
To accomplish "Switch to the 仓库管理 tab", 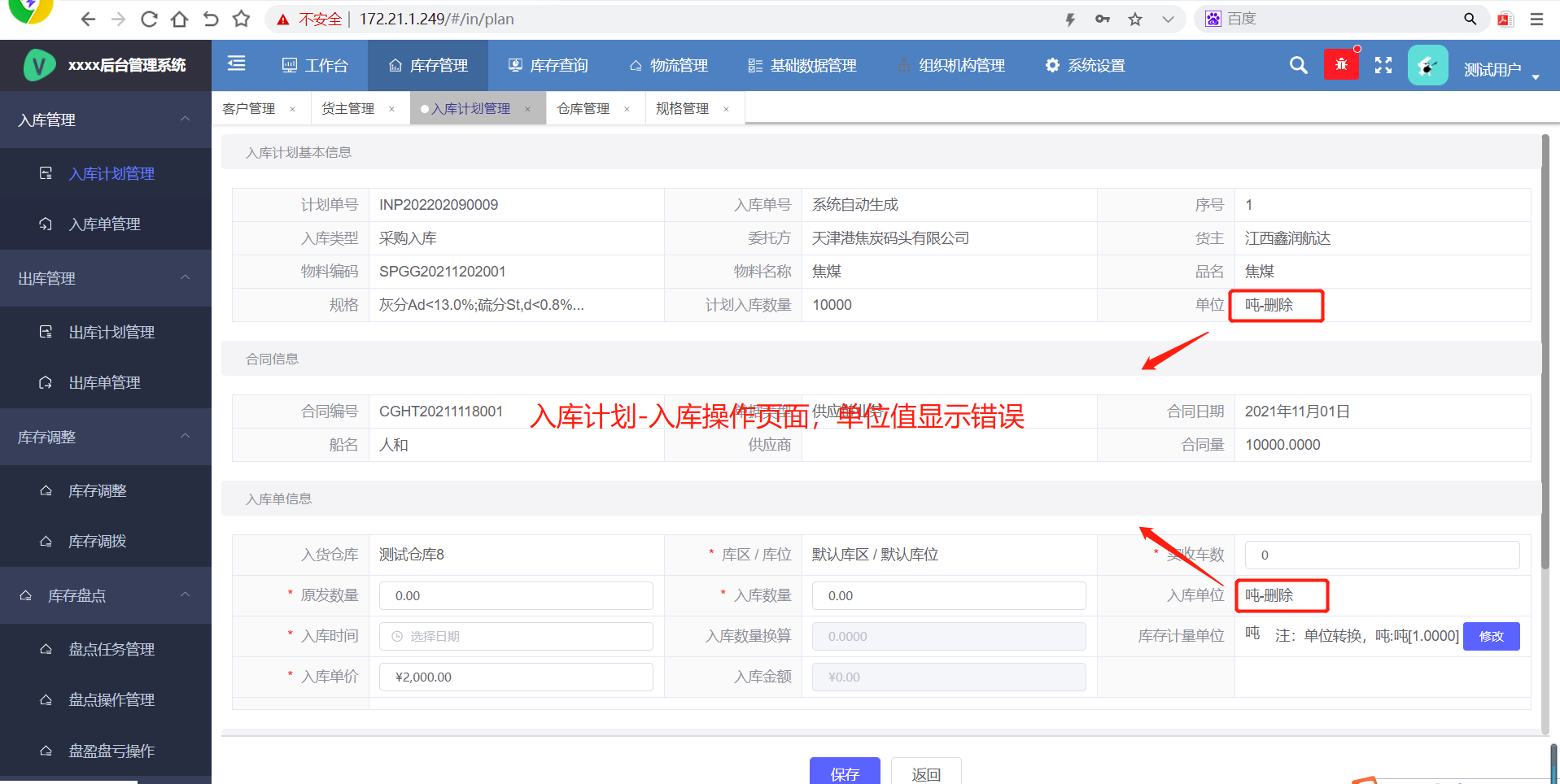I will pos(583,108).
